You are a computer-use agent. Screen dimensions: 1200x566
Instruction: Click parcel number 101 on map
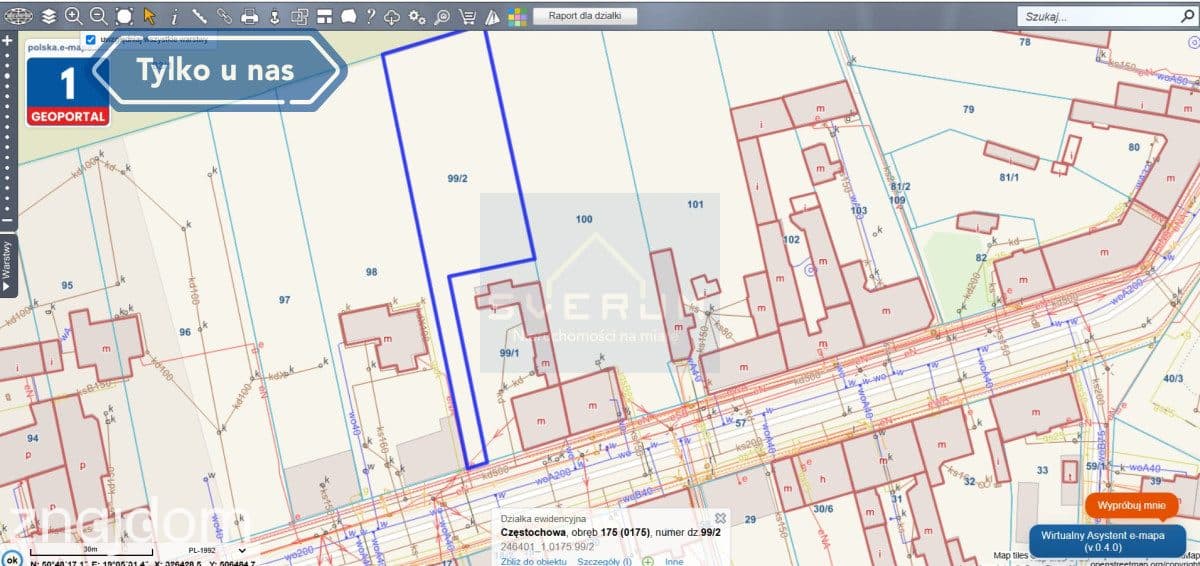click(x=695, y=204)
